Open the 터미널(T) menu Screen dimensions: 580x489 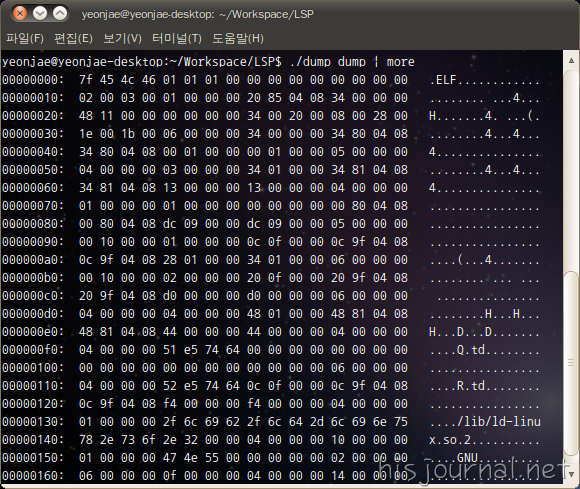[x=177, y=38]
